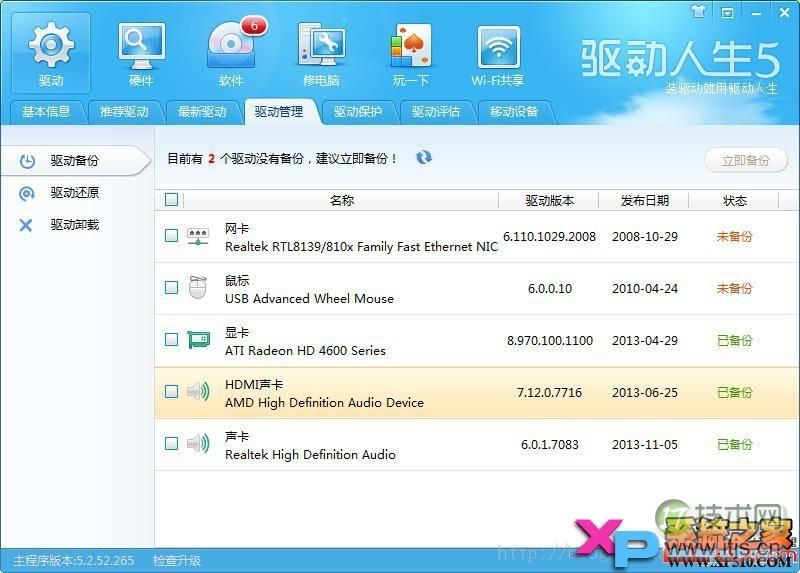
Task: Click the 发布日期 column header
Action: 644,201
